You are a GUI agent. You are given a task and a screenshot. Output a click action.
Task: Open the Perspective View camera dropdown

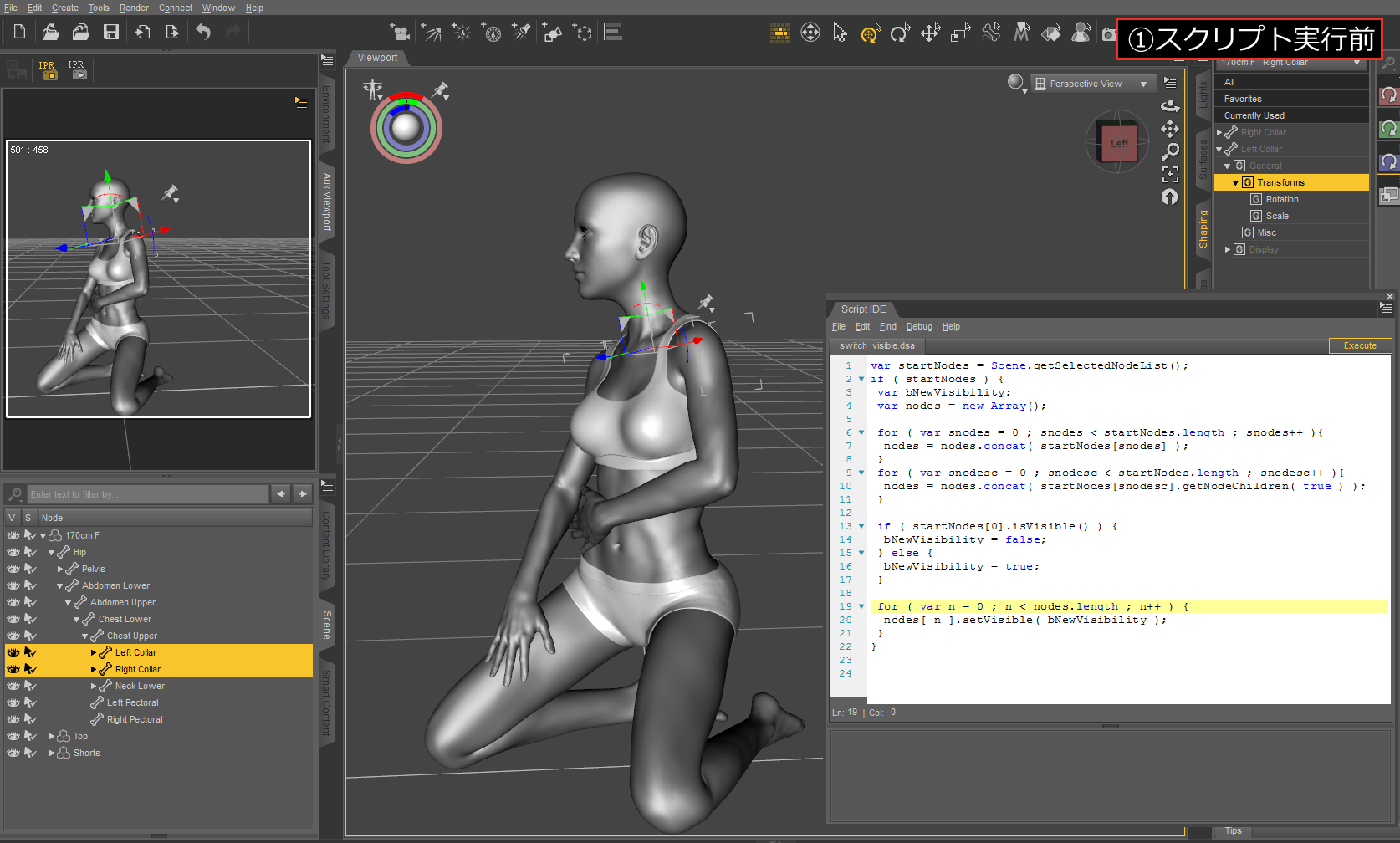click(x=1093, y=84)
